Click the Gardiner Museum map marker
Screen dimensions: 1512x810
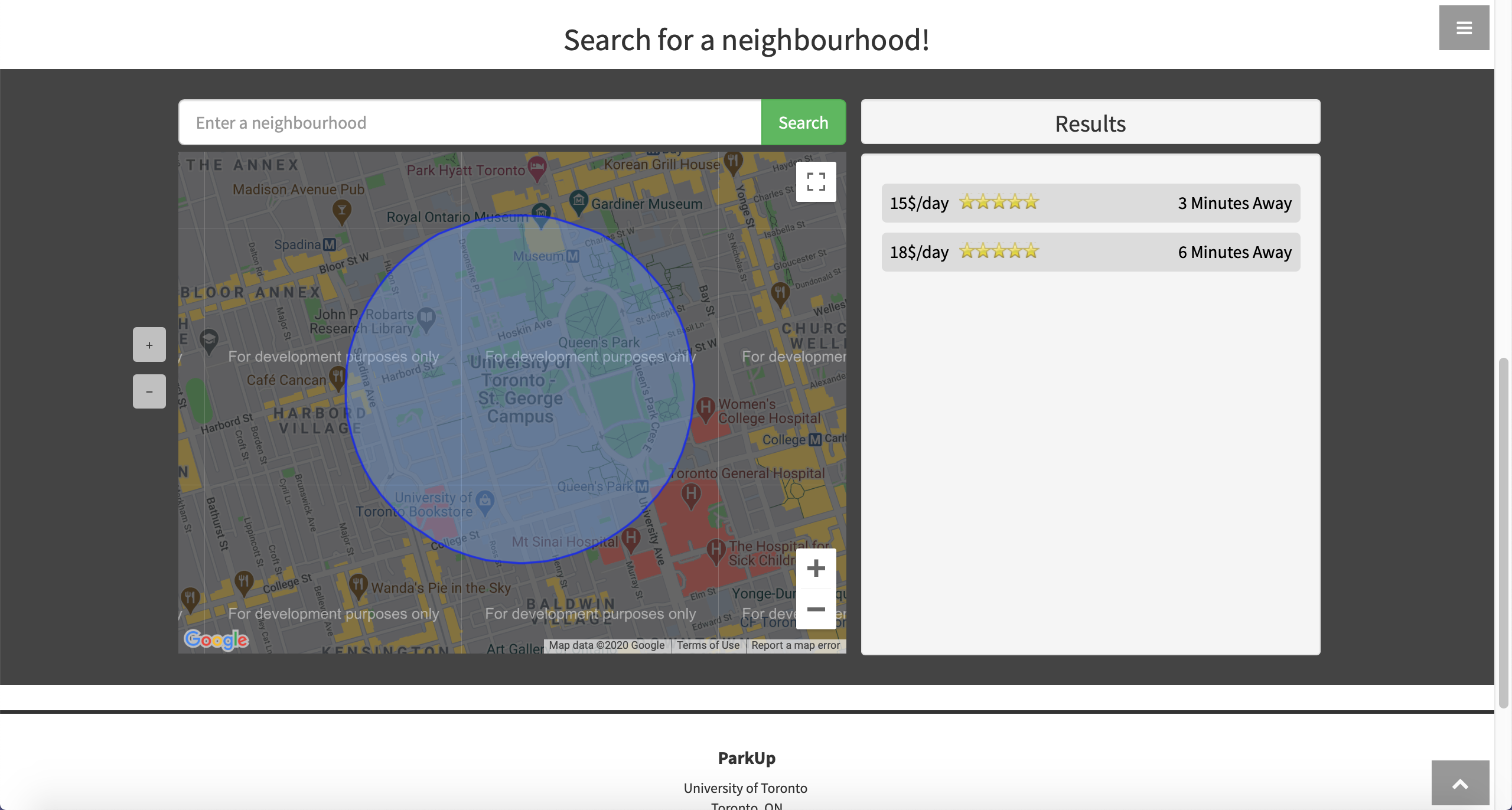tap(579, 201)
